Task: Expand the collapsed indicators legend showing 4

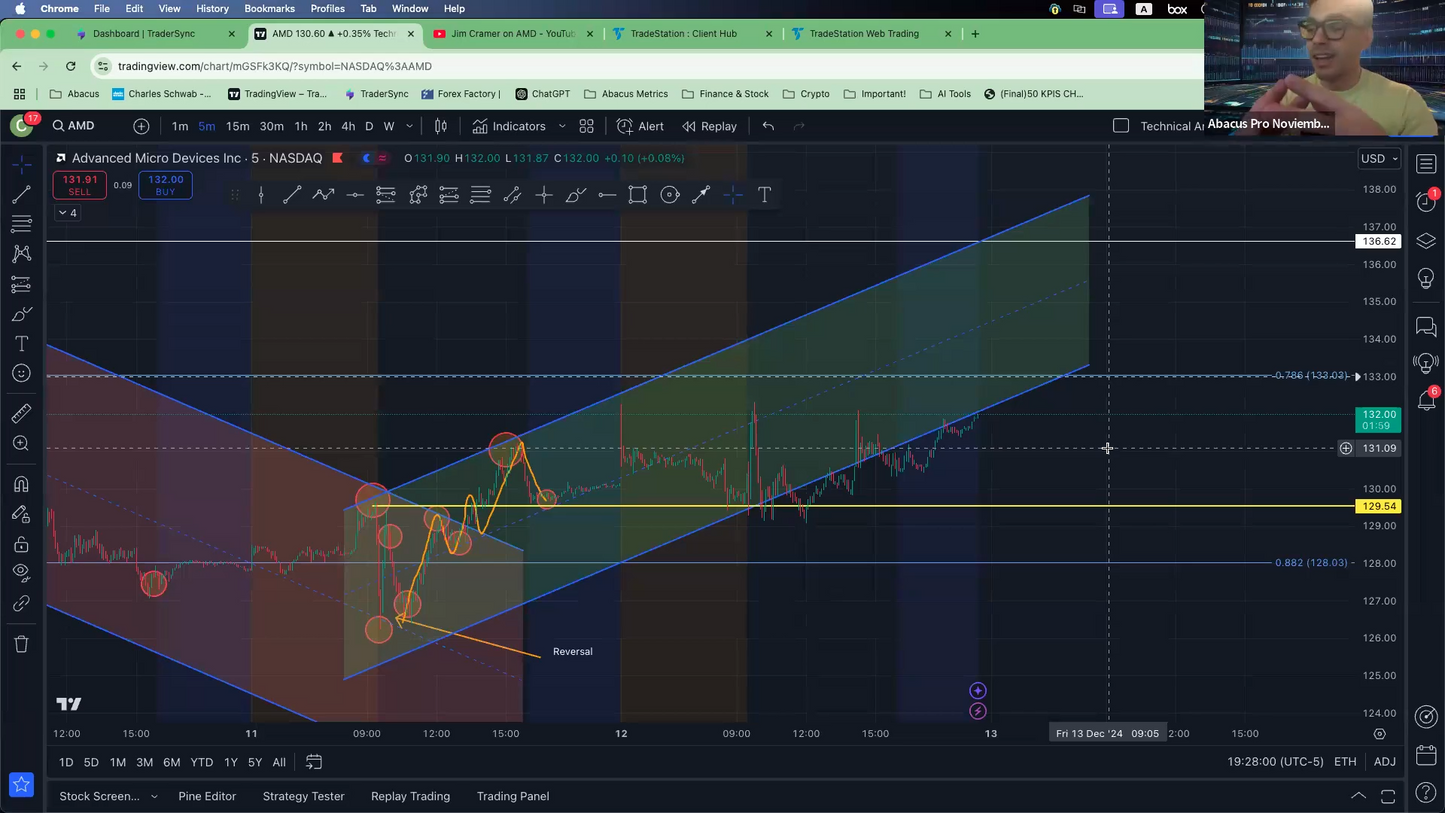Action: (67, 213)
